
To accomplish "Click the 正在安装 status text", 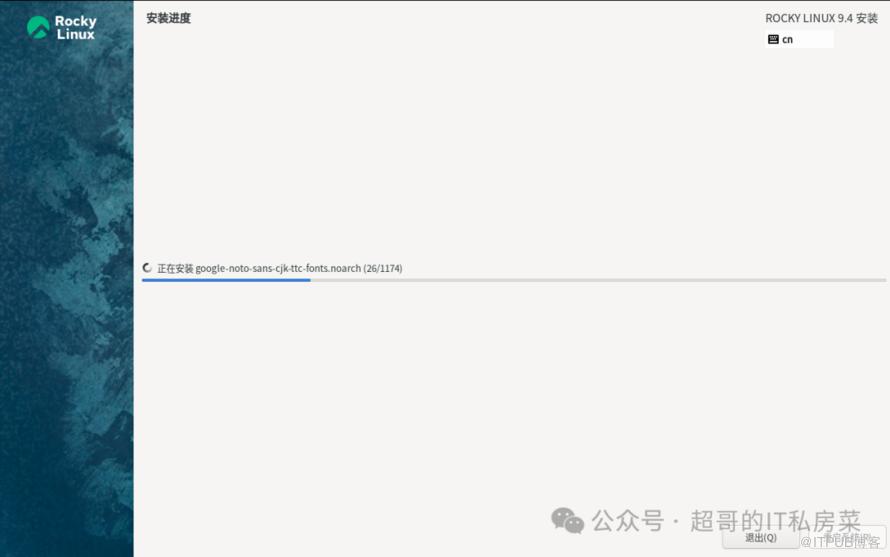I will [x=175, y=268].
